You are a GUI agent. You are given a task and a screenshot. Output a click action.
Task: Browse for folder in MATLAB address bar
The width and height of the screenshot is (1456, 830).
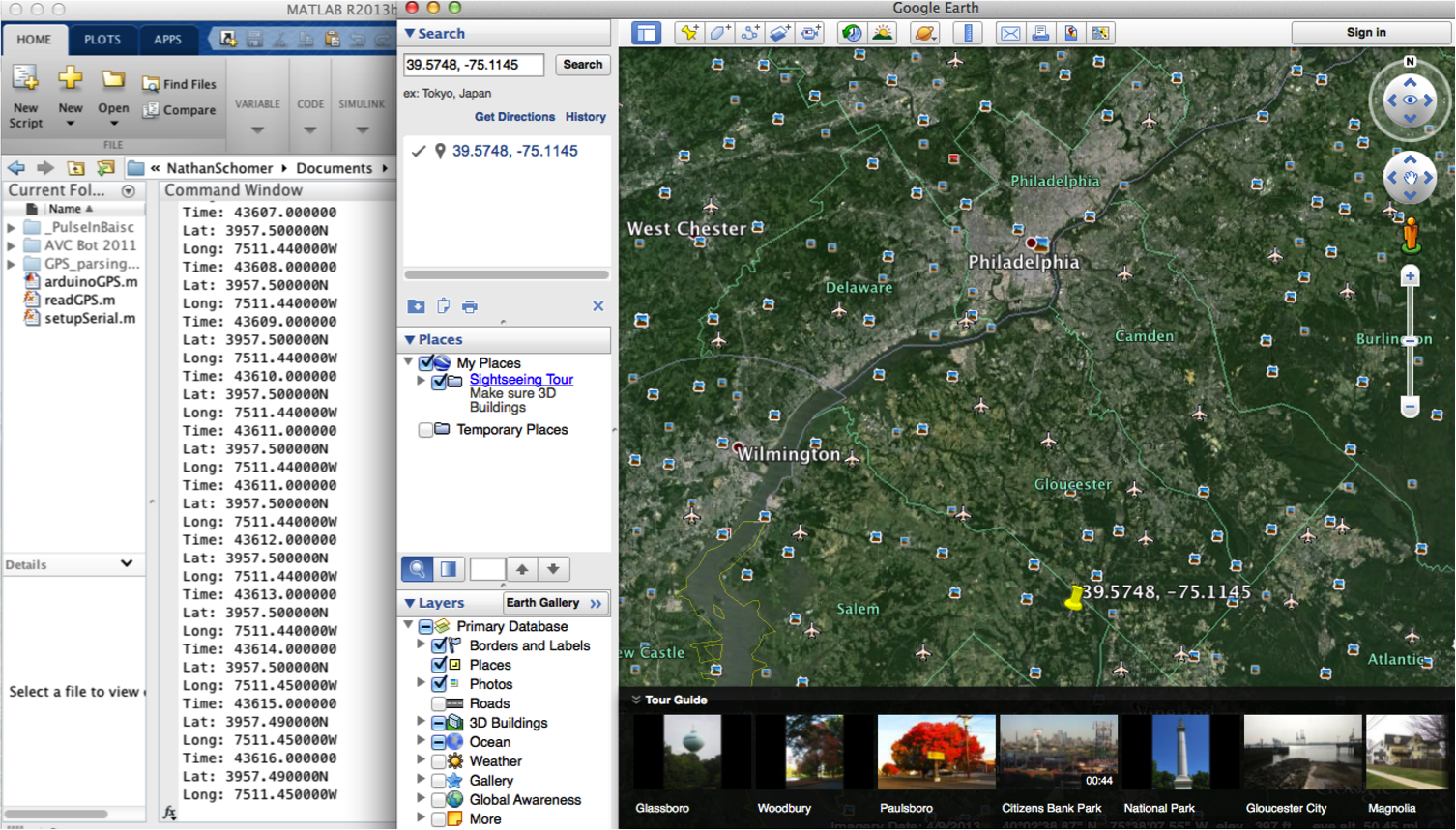105,168
